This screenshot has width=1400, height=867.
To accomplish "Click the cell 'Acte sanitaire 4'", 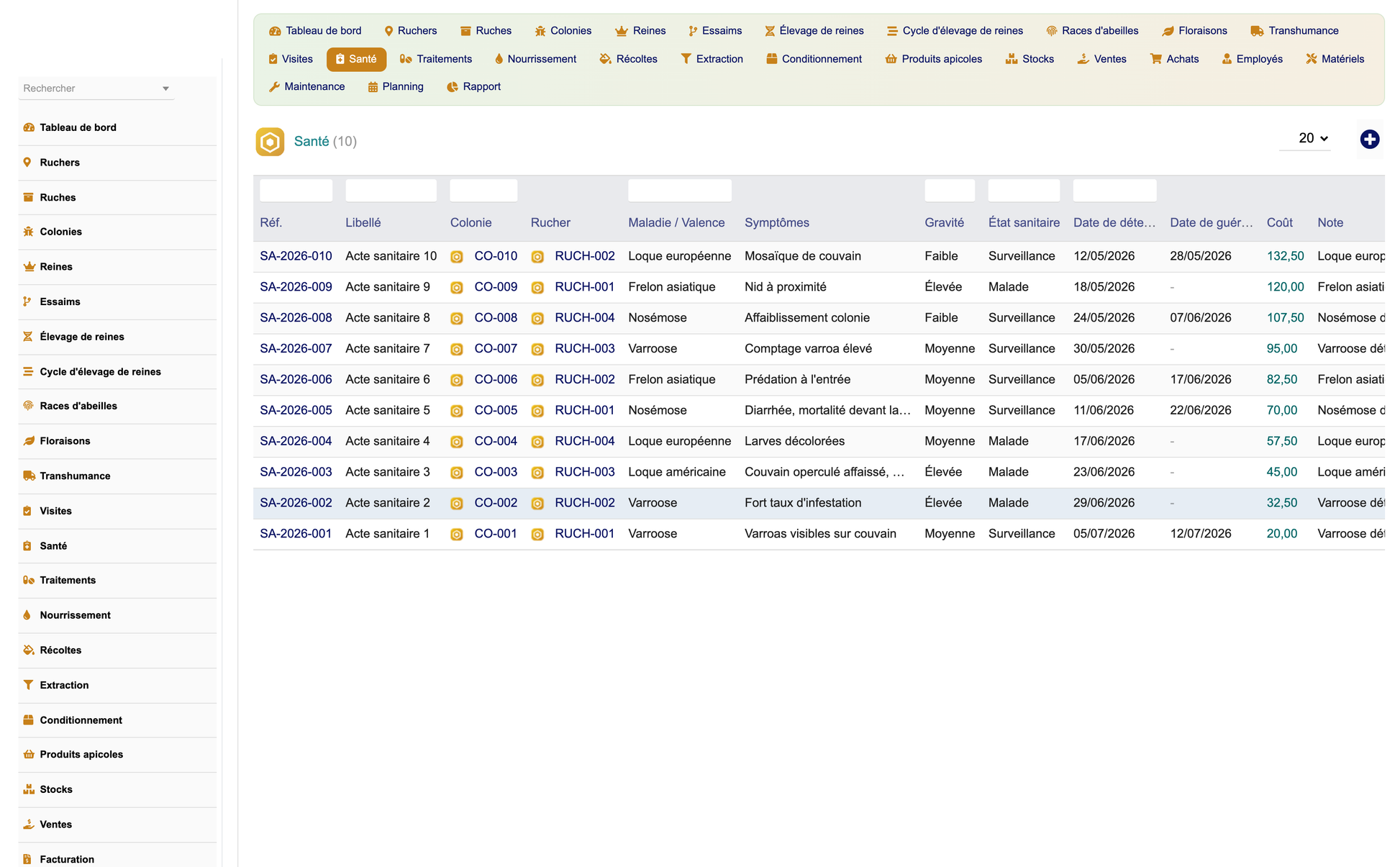I will [388, 442].
